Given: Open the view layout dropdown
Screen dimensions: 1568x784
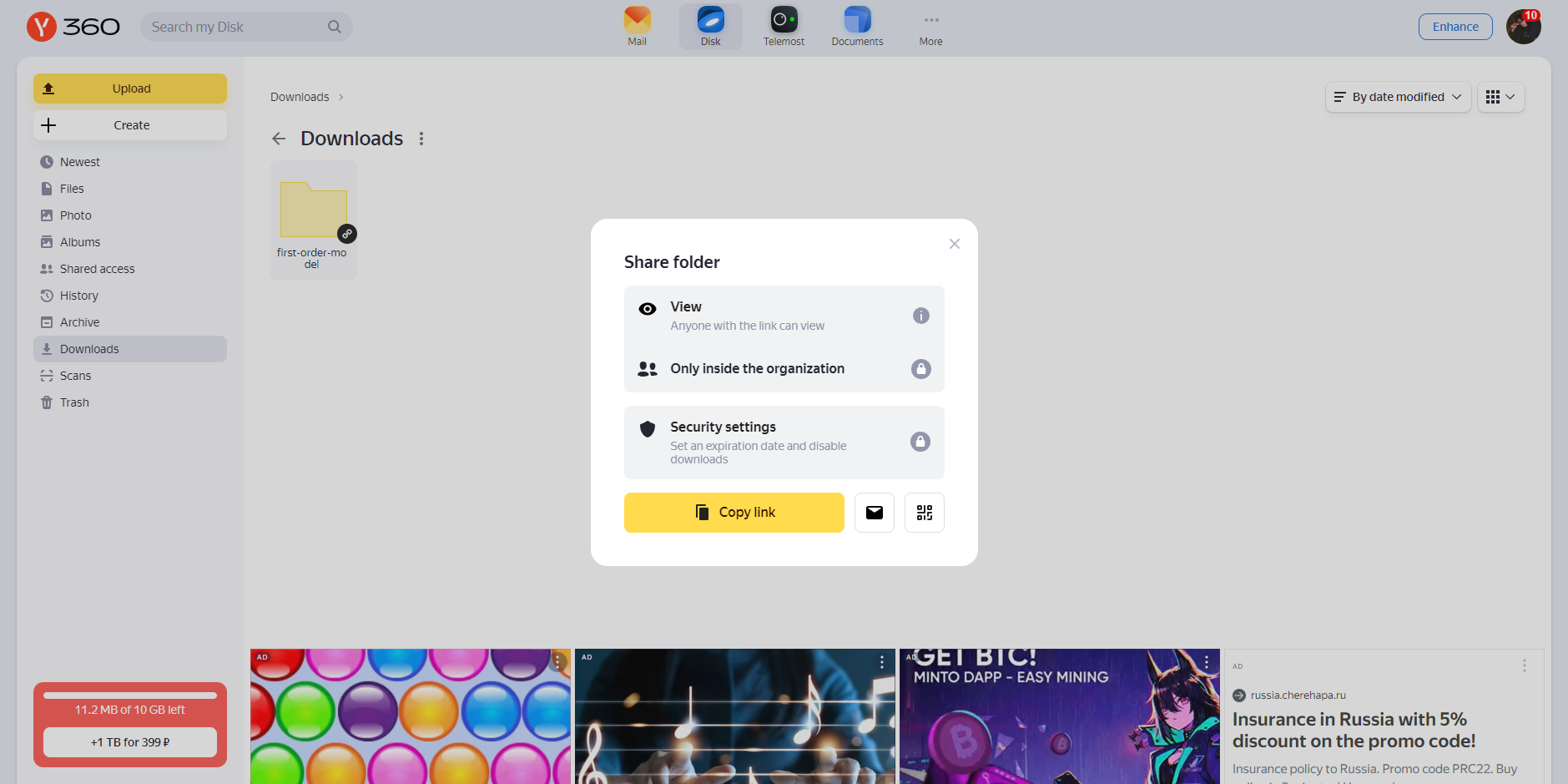Looking at the screenshot, I should click(1500, 97).
